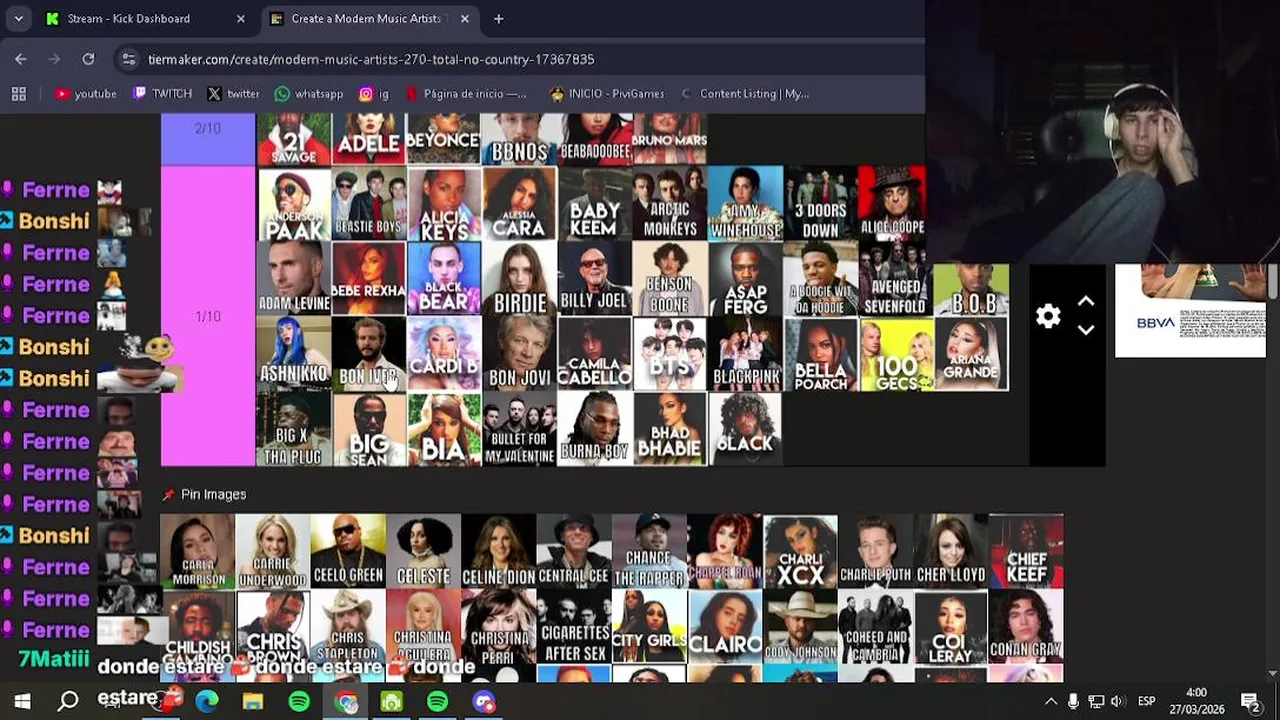The image size is (1280, 720).
Task: Open youtube bookmark
Action: 86,94
